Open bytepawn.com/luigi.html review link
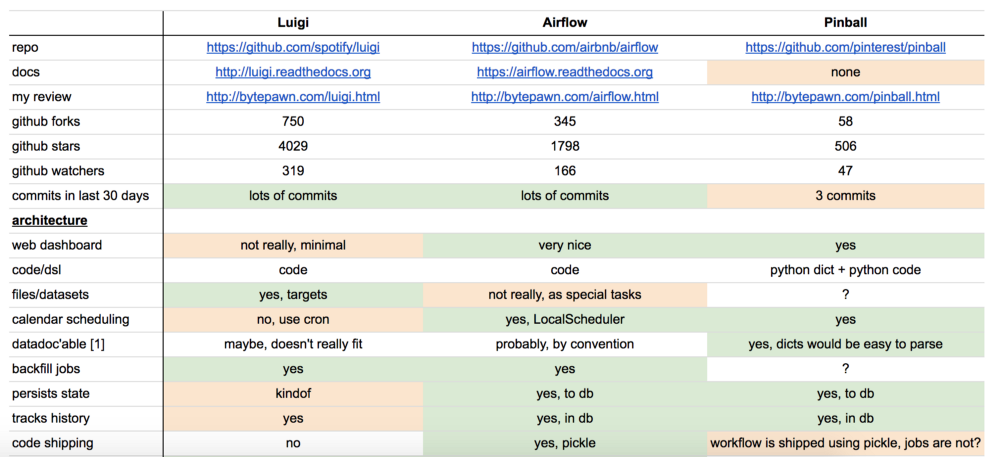 [x=293, y=97]
